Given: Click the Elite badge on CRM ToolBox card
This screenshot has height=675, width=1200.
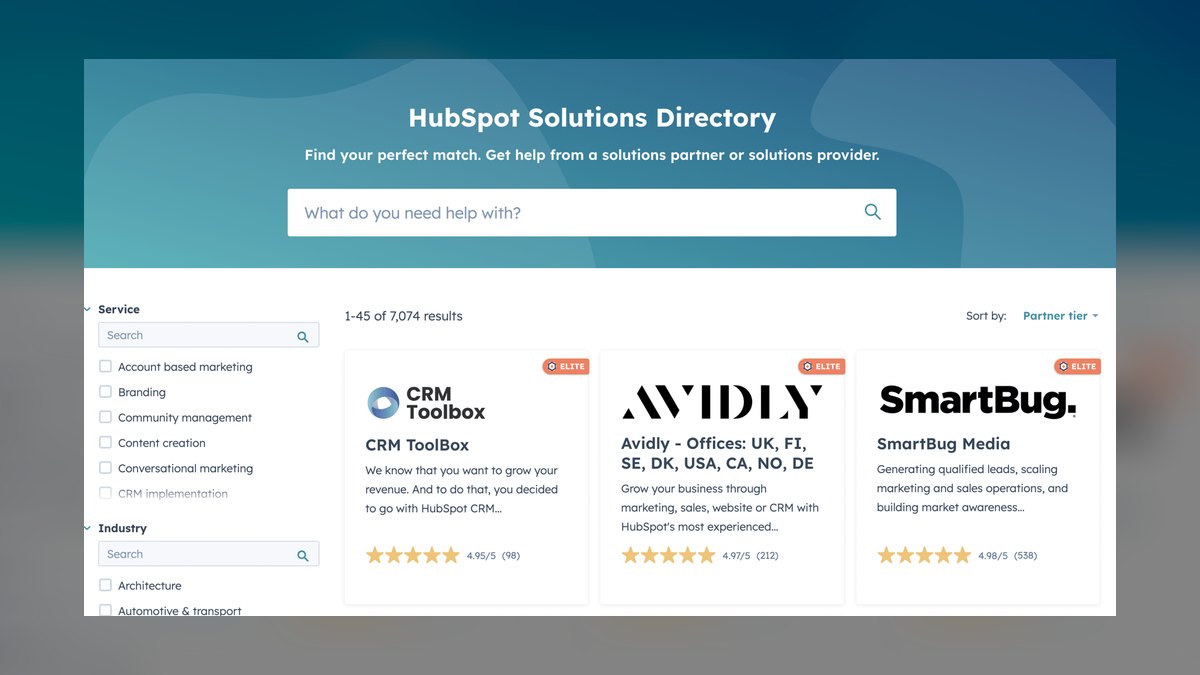Looking at the screenshot, I should pyautogui.click(x=566, y=366).
